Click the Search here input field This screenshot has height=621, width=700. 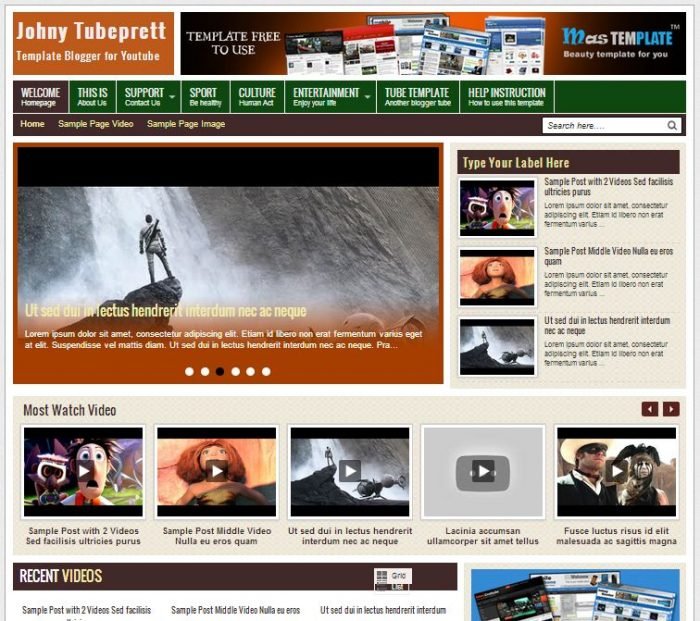tap(605, 125)
